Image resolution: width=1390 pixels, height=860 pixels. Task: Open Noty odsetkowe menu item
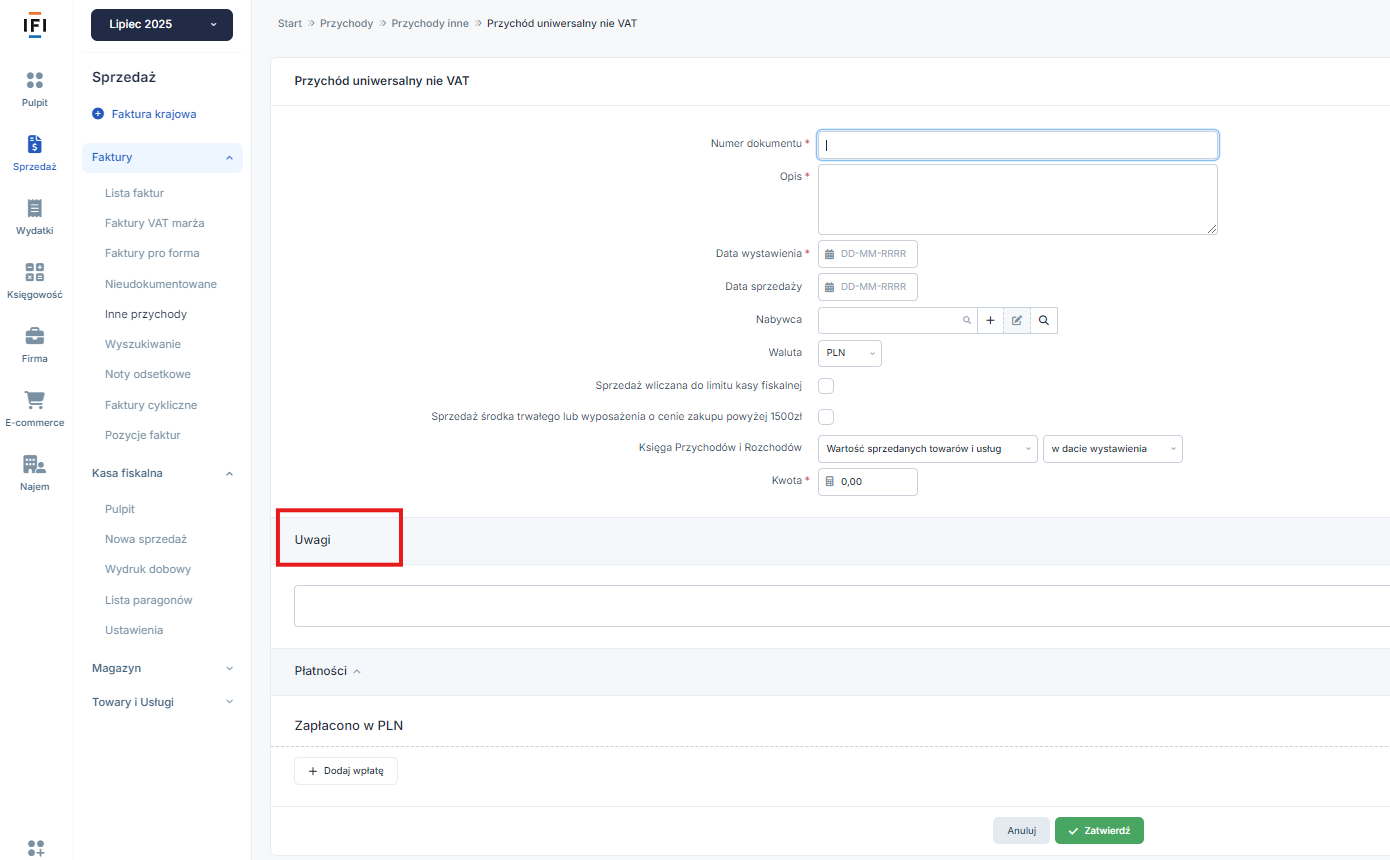tap(148, 374)
